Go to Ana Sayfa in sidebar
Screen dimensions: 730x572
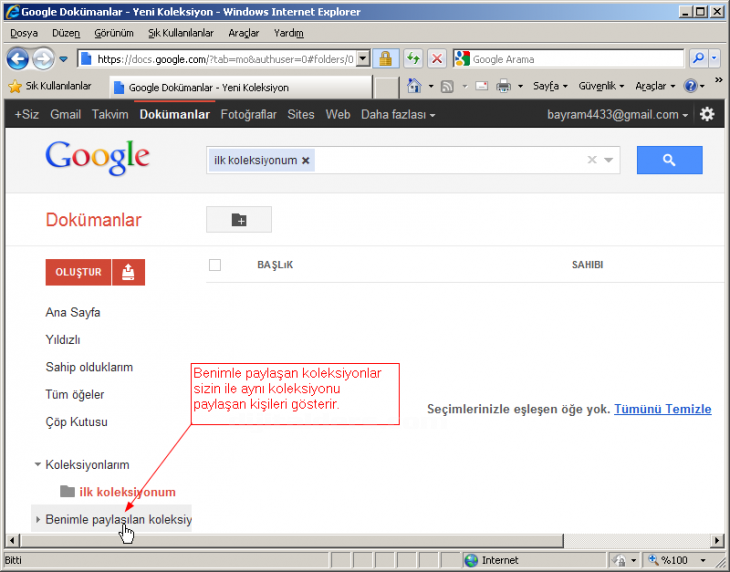(x=73, y=312)
